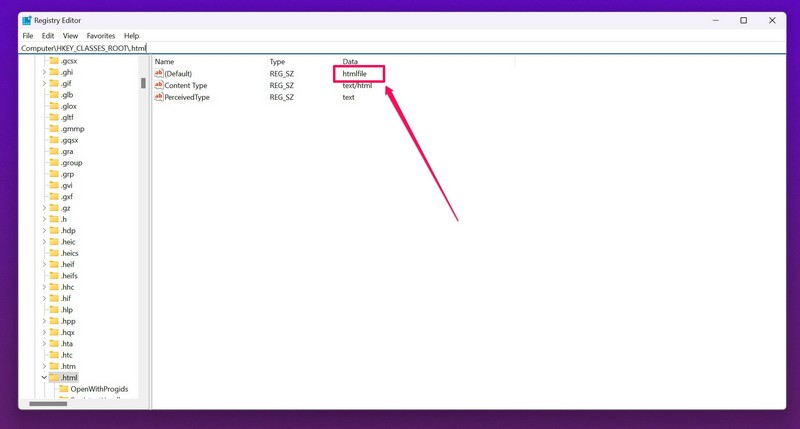The height and width of the screenshot is (429, 800).
Task: Select the PerceivedType string value icon
Action: click(159, 97)
